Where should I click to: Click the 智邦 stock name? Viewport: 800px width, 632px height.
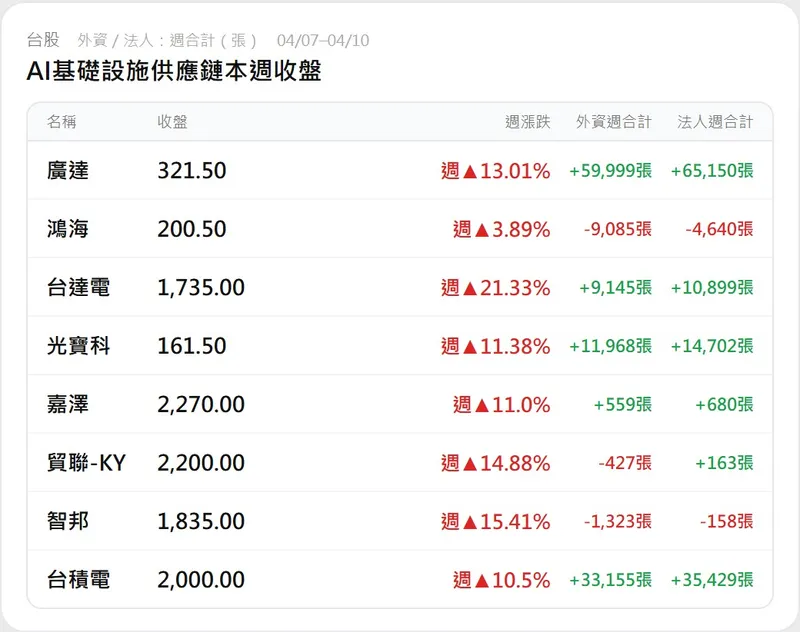coord(68,521)
